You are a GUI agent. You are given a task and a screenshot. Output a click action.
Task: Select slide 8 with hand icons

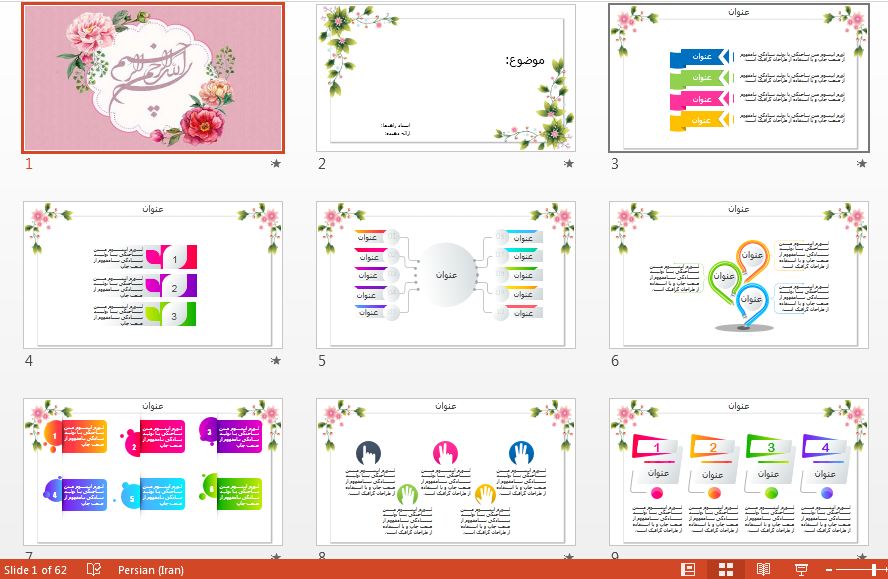tap(446, 471)
